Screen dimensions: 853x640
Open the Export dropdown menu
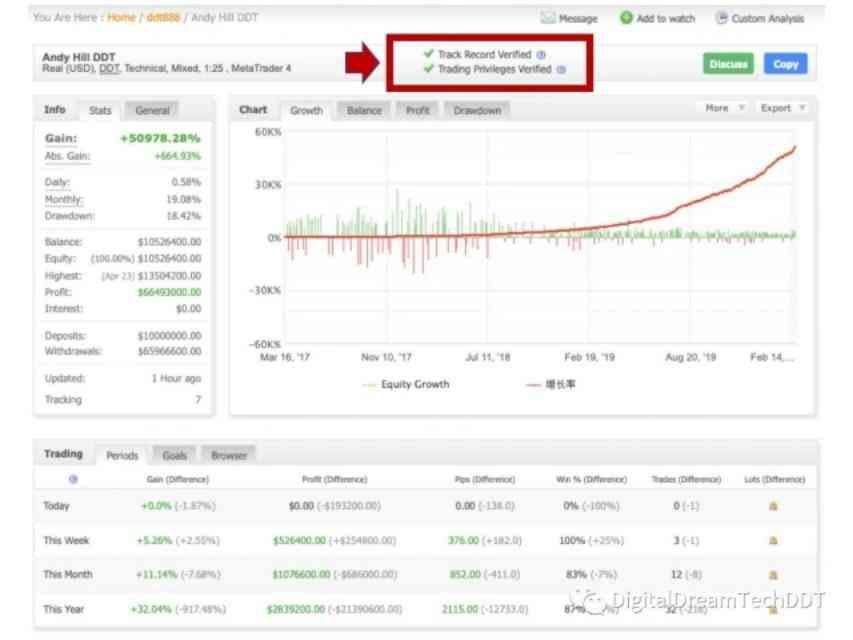click(782, 108)
